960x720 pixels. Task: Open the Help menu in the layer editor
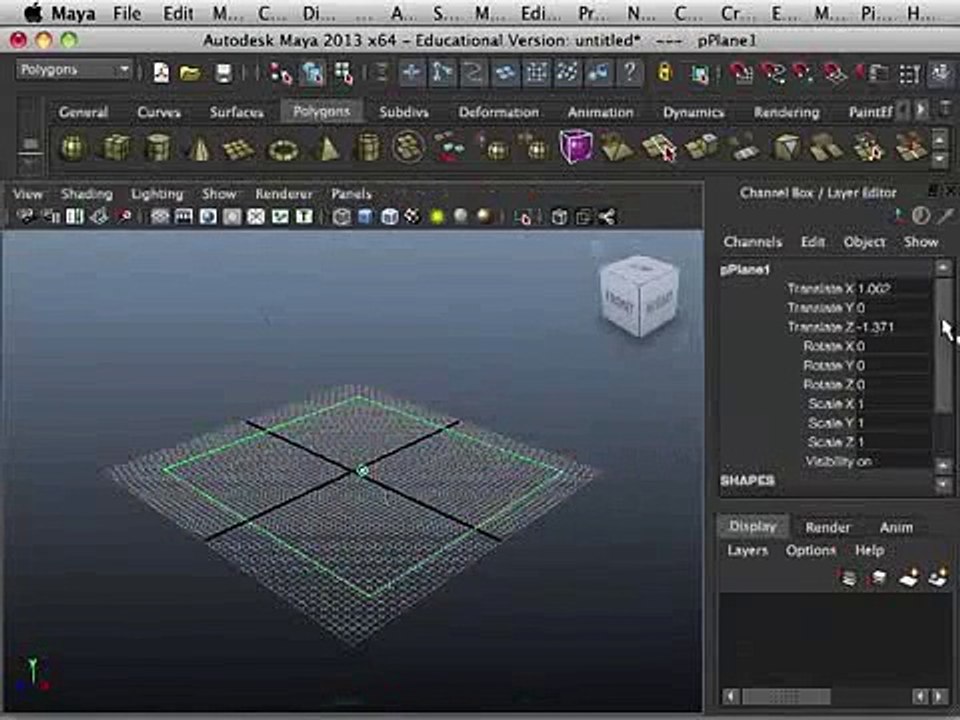[869, 550]
